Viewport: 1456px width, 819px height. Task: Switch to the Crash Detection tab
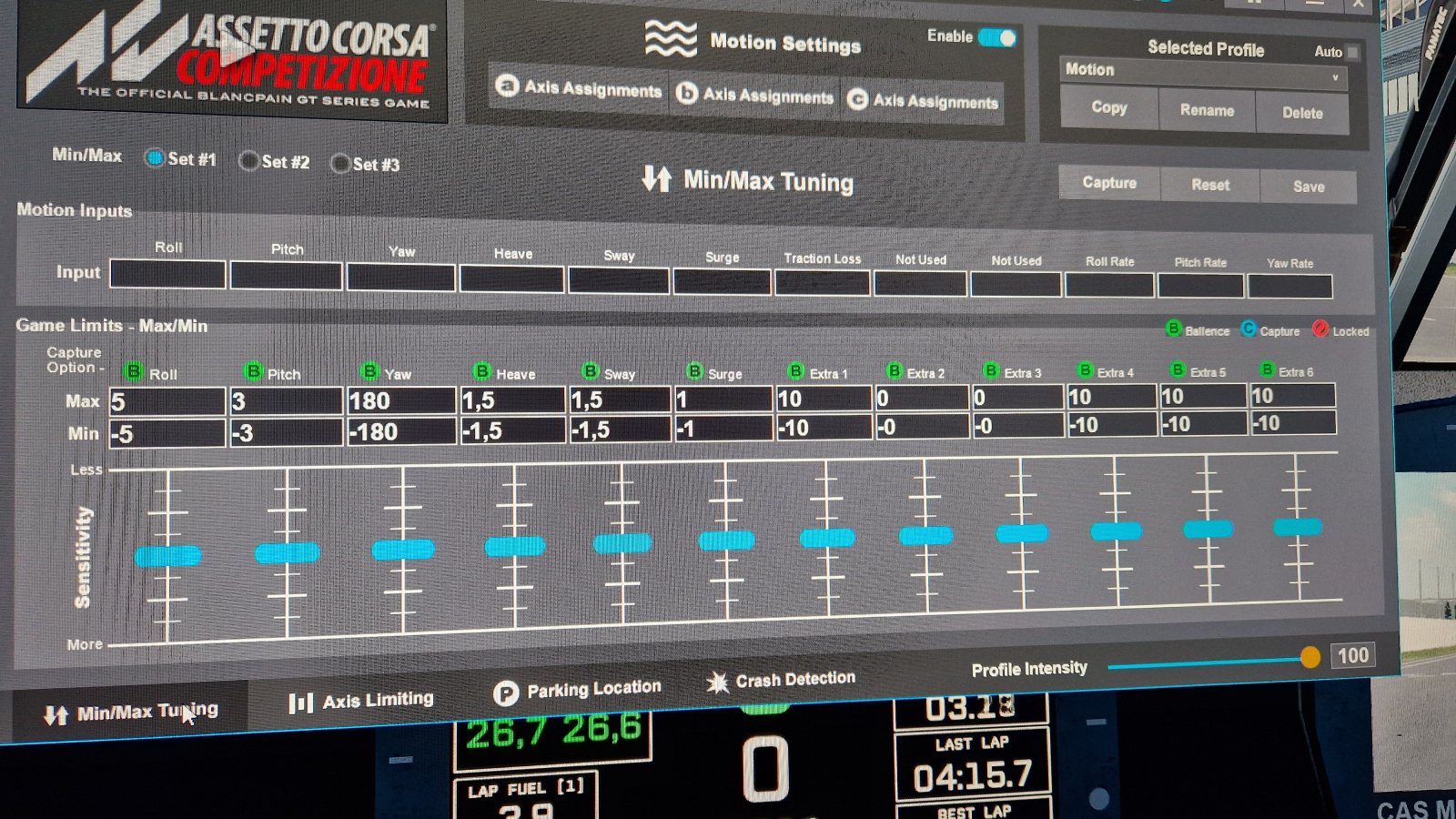782,680
